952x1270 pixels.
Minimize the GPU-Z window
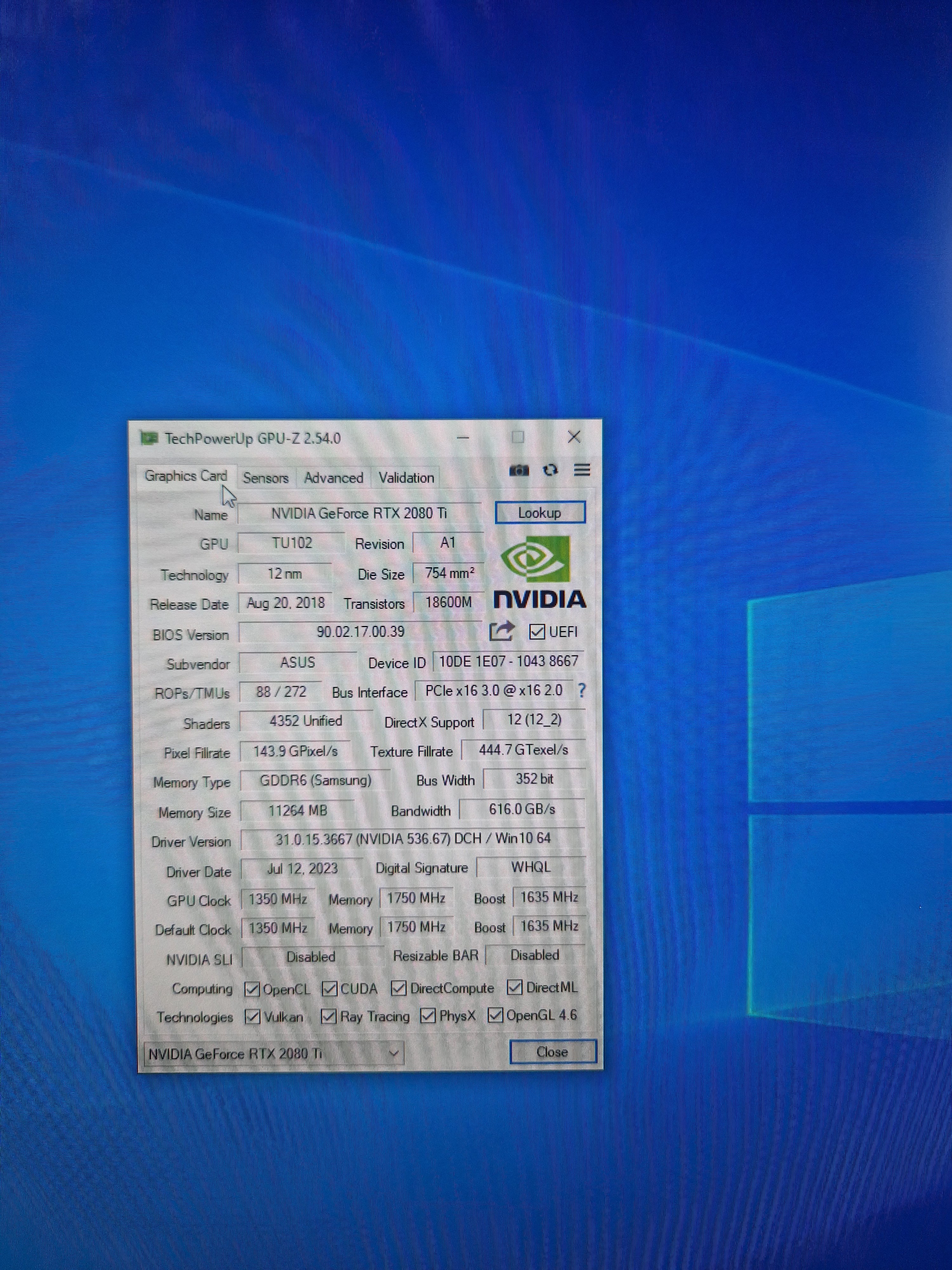click(463, 438)
